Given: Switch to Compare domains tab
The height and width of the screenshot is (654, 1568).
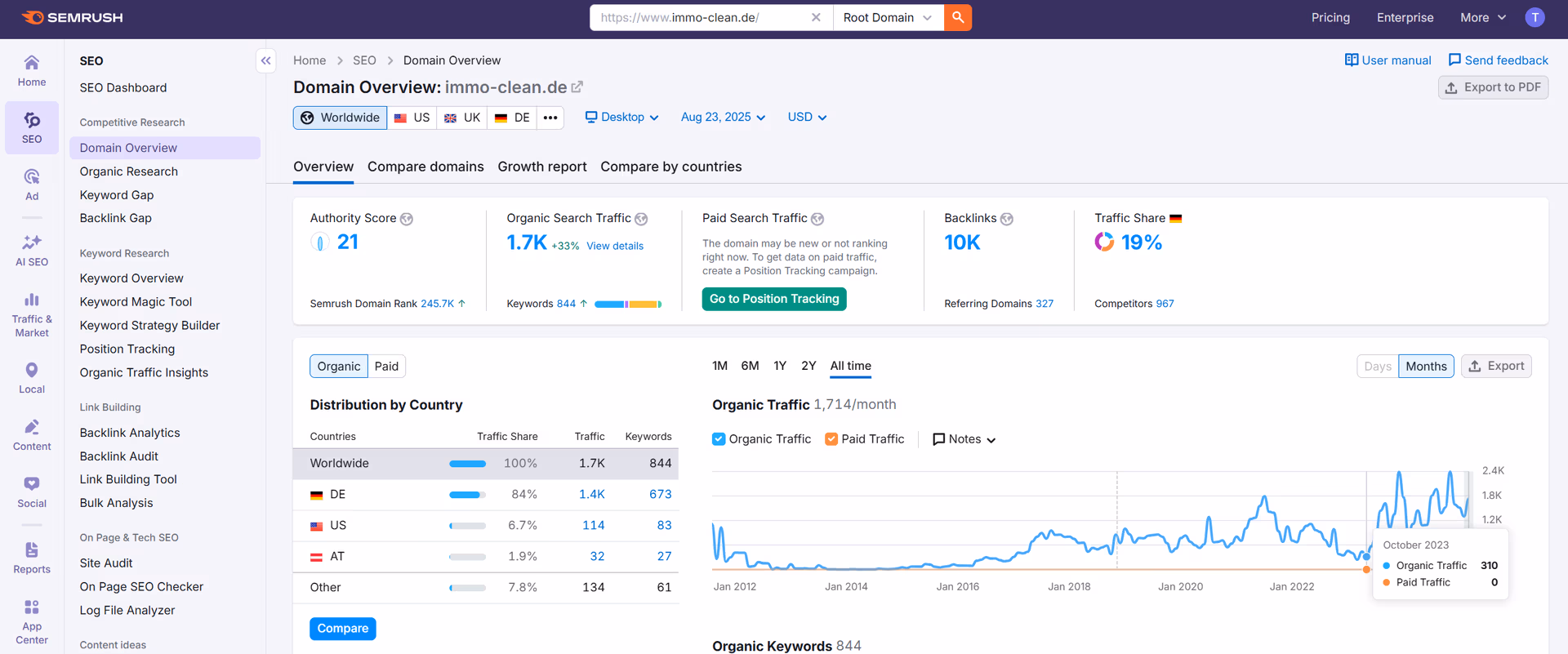Looking at the screenshot, I should pyautogui.click(x=425, y=167).
